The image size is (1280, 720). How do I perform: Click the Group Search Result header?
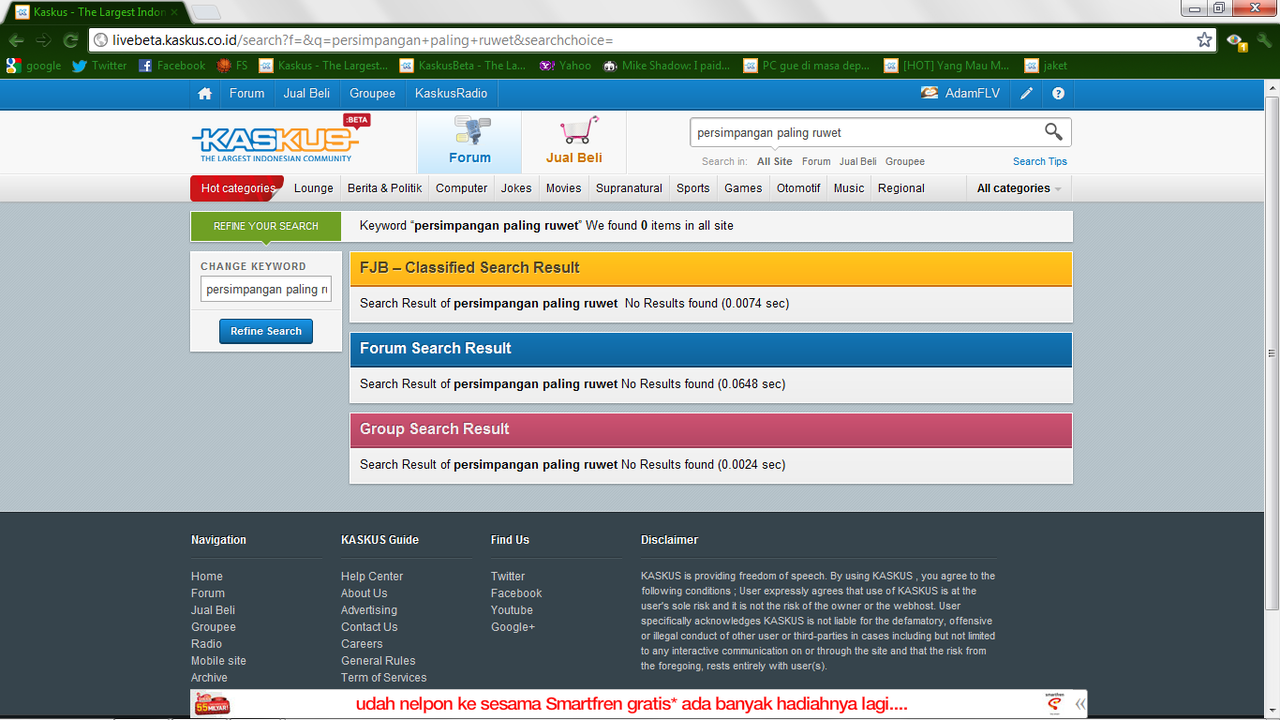(710, 430)
